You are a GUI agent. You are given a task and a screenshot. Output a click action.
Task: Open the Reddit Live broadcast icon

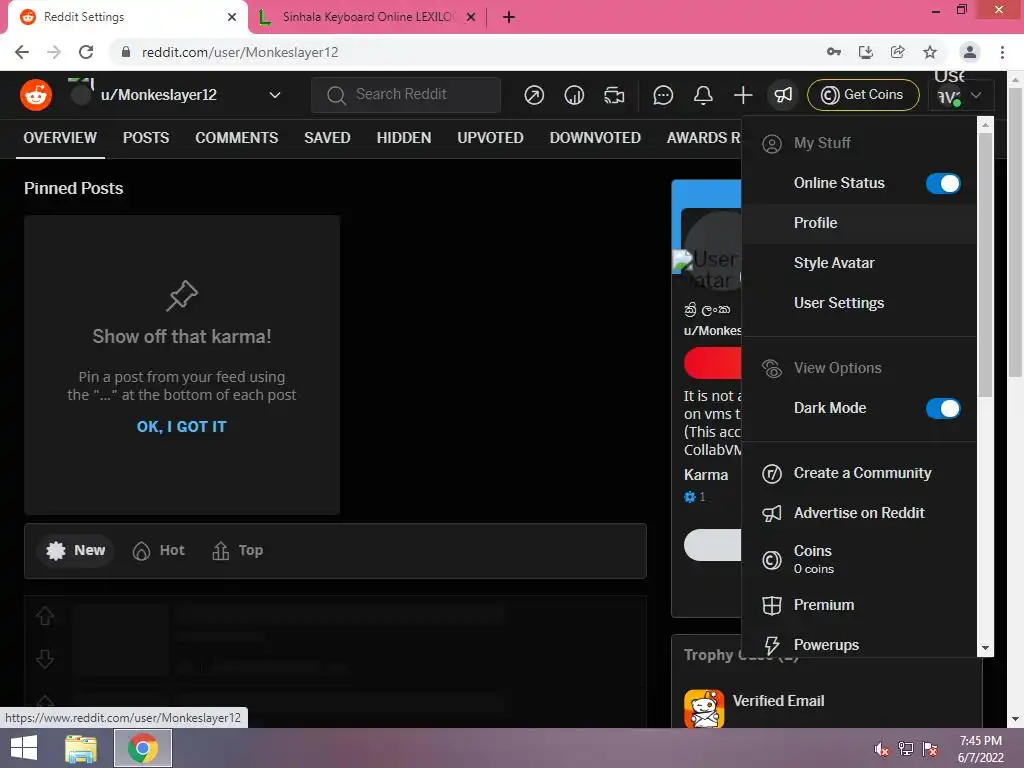614,95
